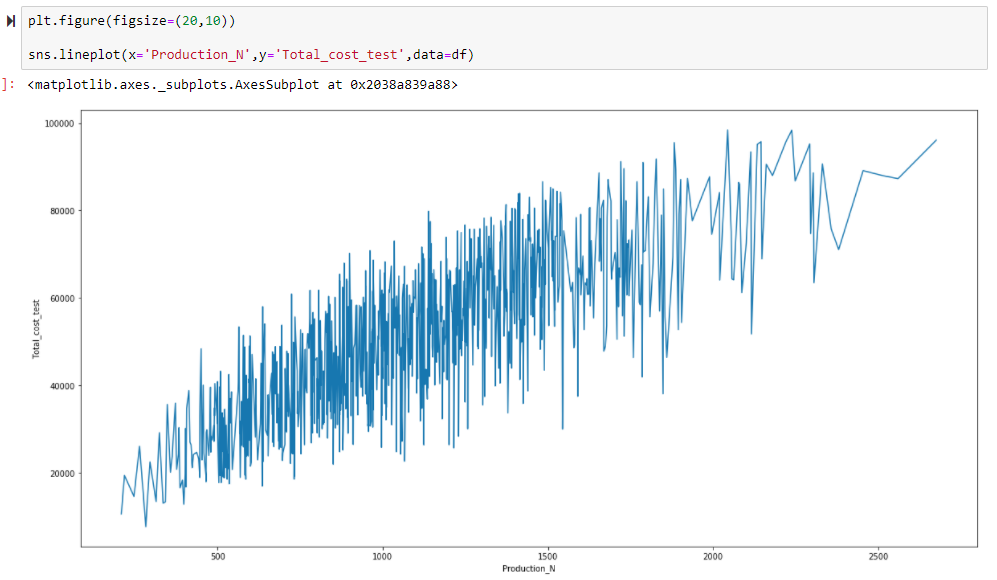Click the line chart plot image
The width and height of the screenshot is (997, 580).
528,330
